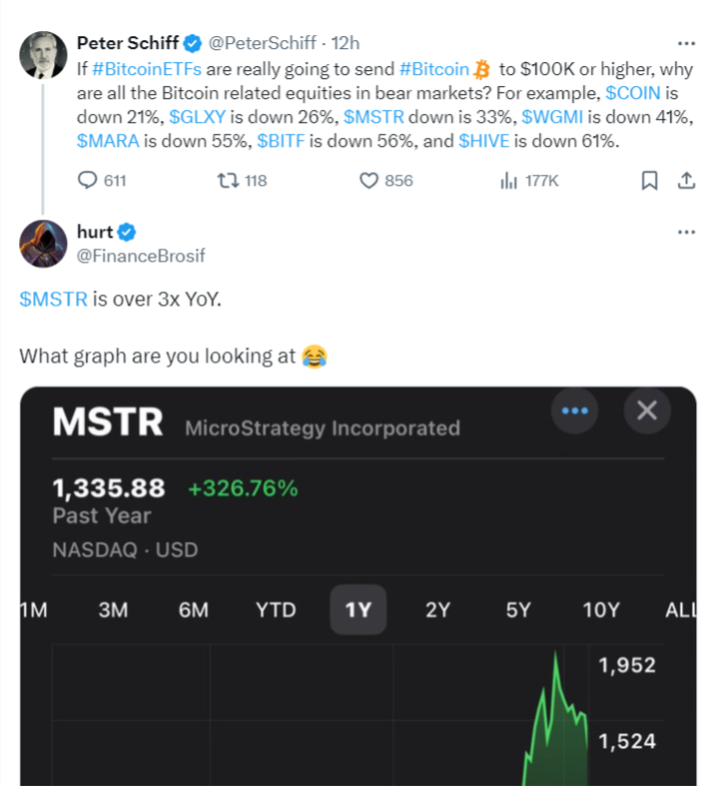717x786 pixels.
Task: View analytics showing 177K views
Action: (x=529, y=180)
